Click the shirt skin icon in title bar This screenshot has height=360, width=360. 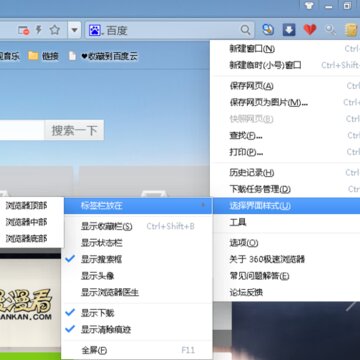[309, 6]
